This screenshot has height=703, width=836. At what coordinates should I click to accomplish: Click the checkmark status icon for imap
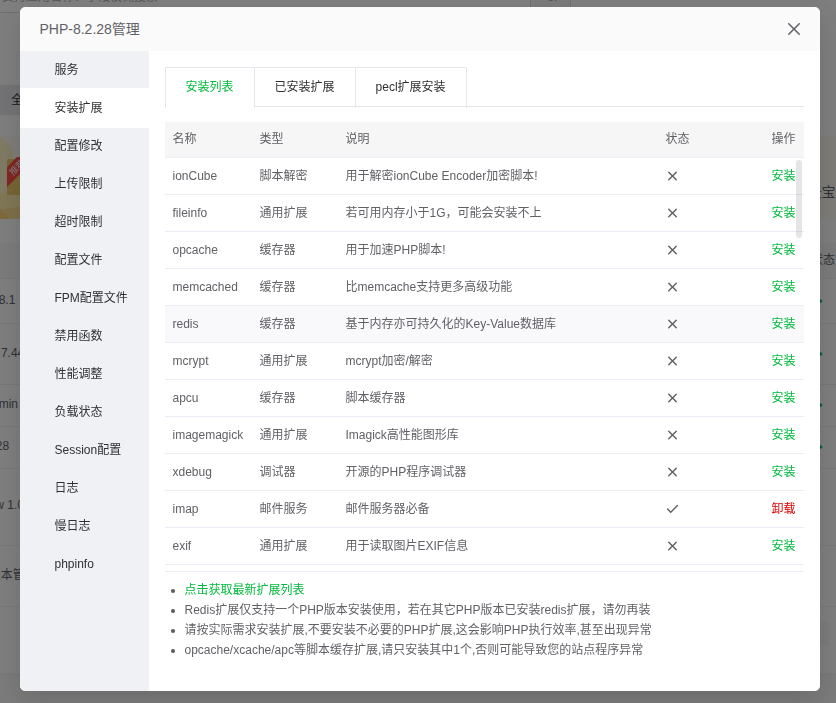pos(672,509)
